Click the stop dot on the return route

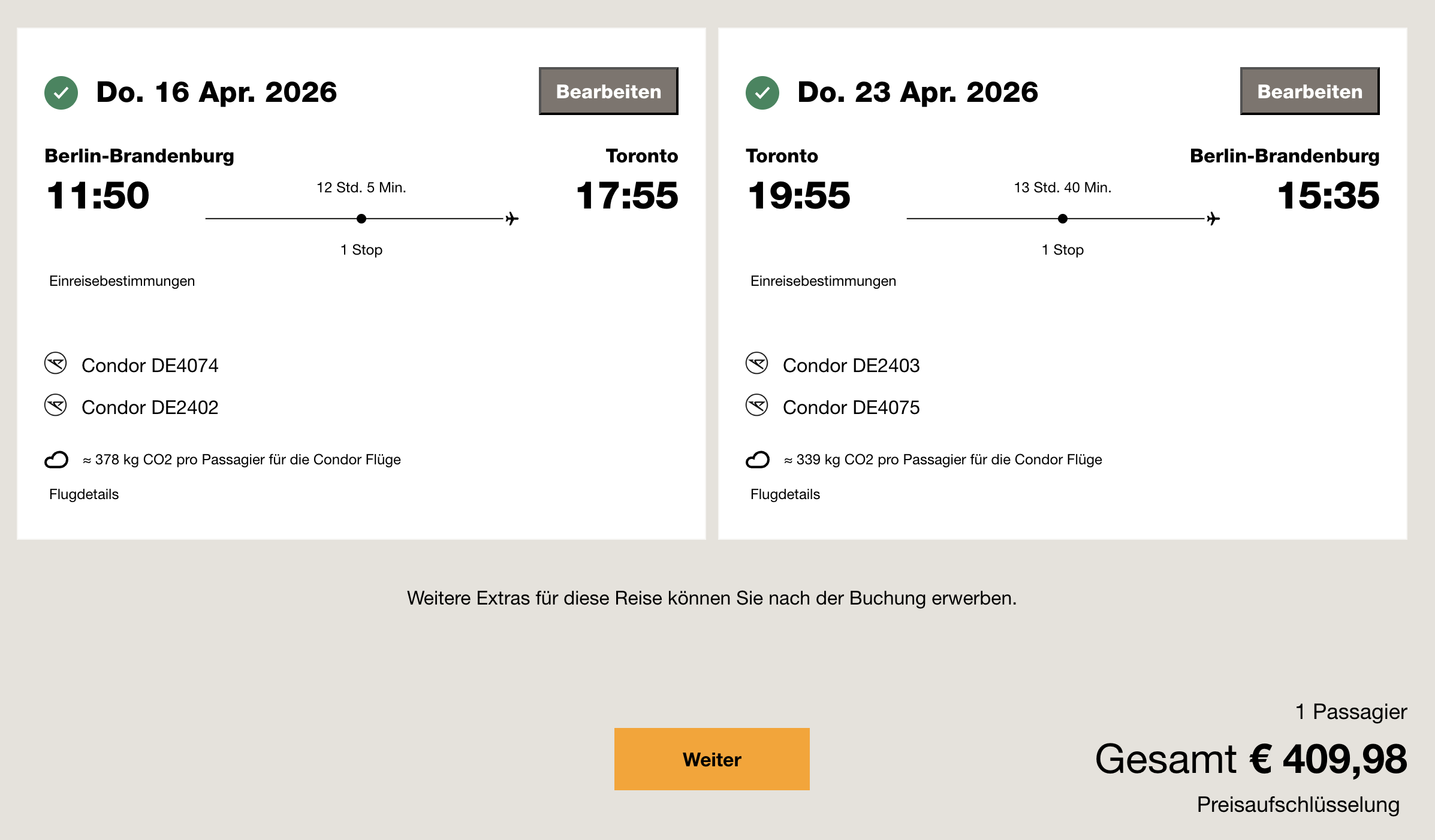pos(1063,219)
